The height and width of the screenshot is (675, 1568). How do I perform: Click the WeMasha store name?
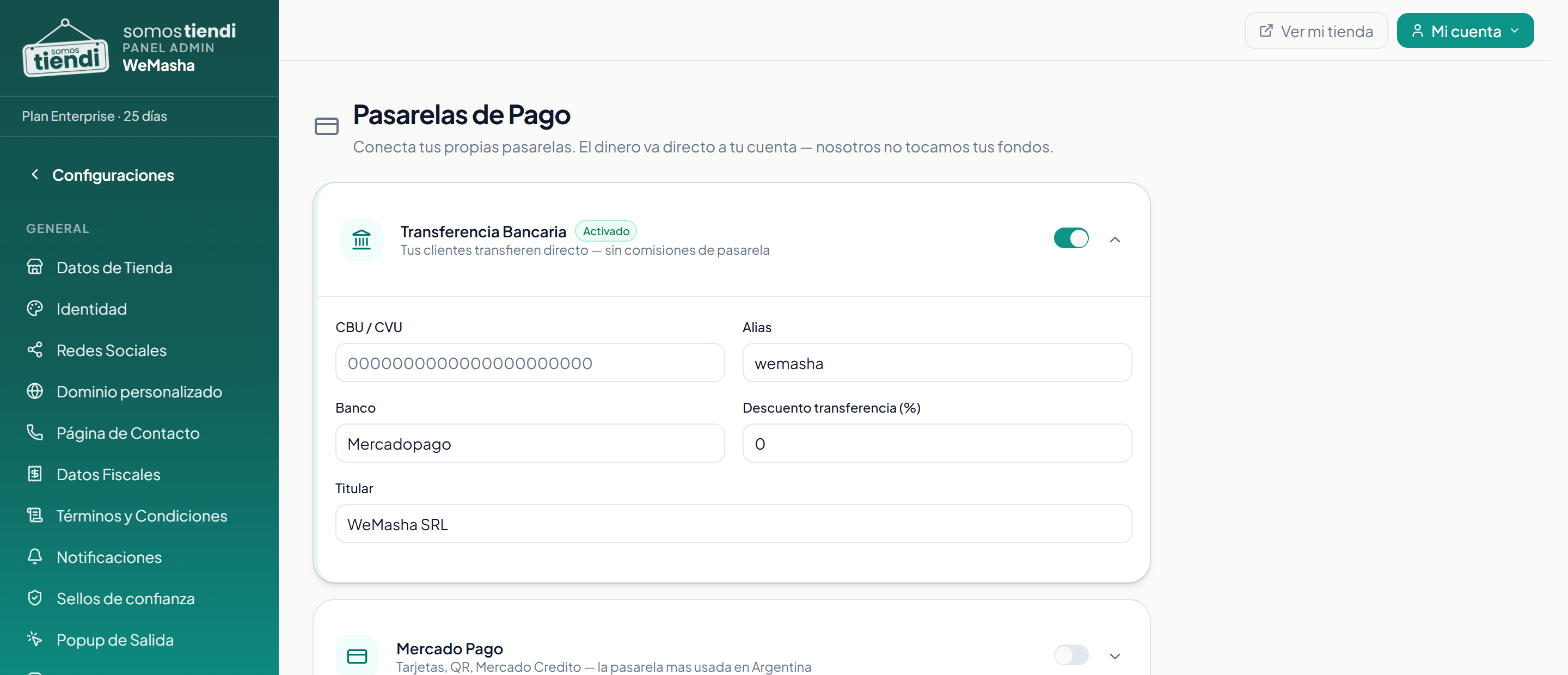[158, 65]
